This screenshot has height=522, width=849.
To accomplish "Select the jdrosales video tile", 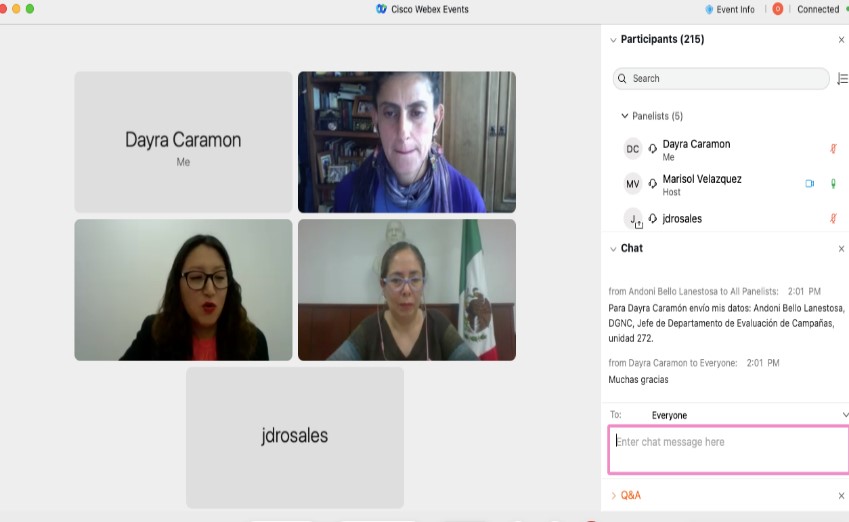I will coord(295,438).
